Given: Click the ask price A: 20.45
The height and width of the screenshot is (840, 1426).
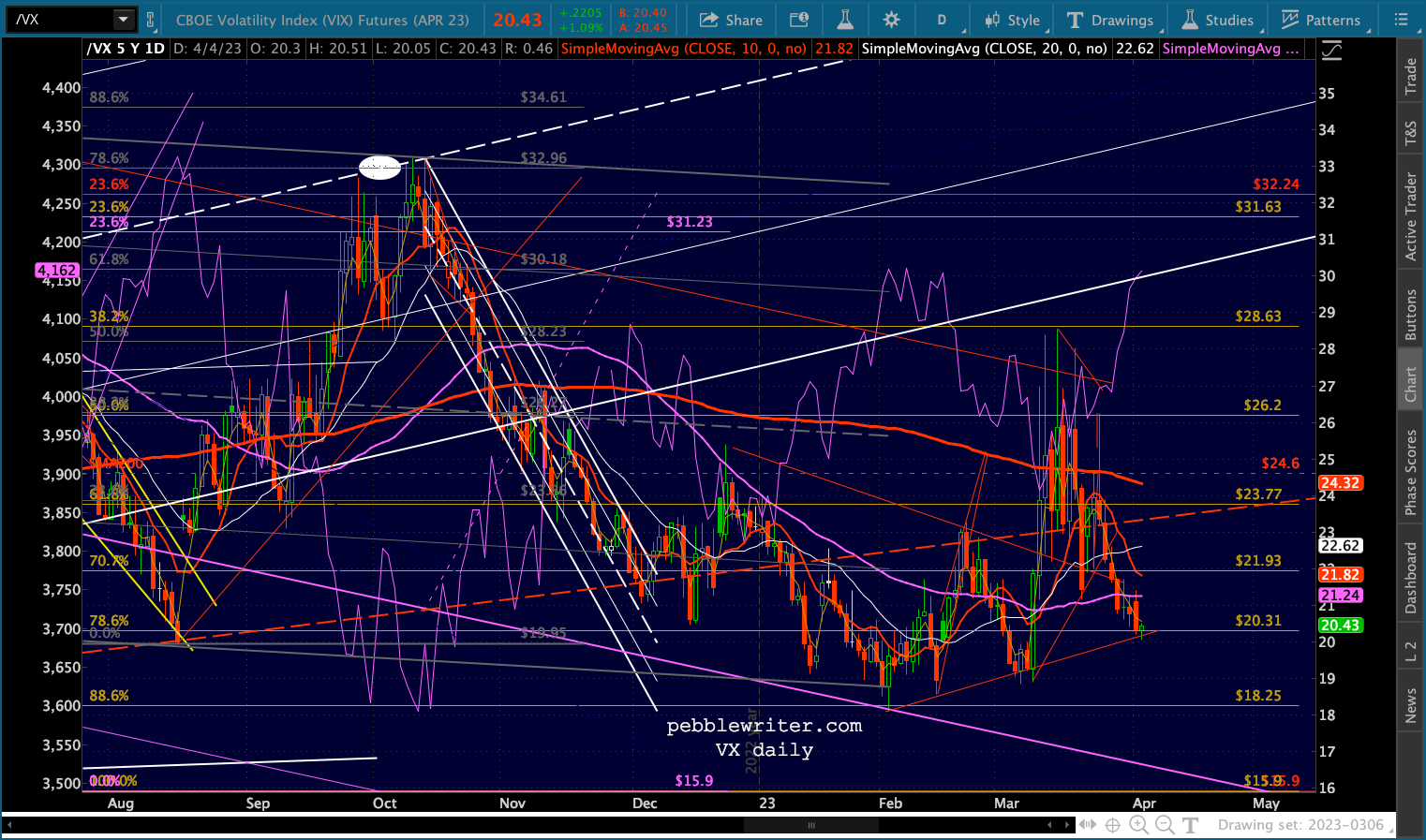Looking at the screenshot, I should click(643, 27).
